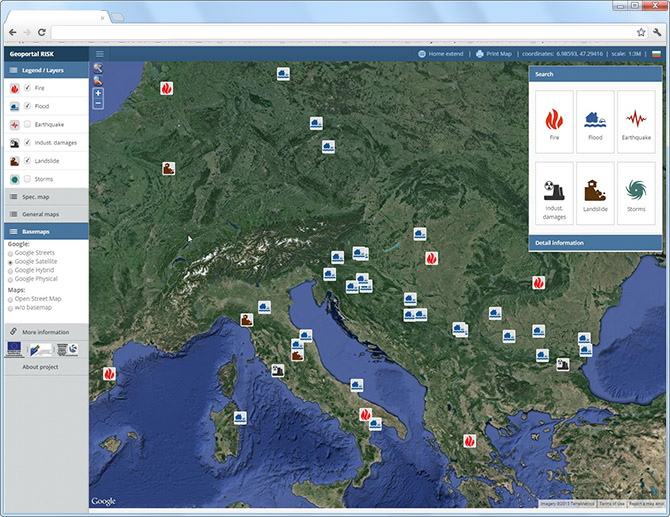
Task: Collapse the Basemaps section
Action: point(46,232)
